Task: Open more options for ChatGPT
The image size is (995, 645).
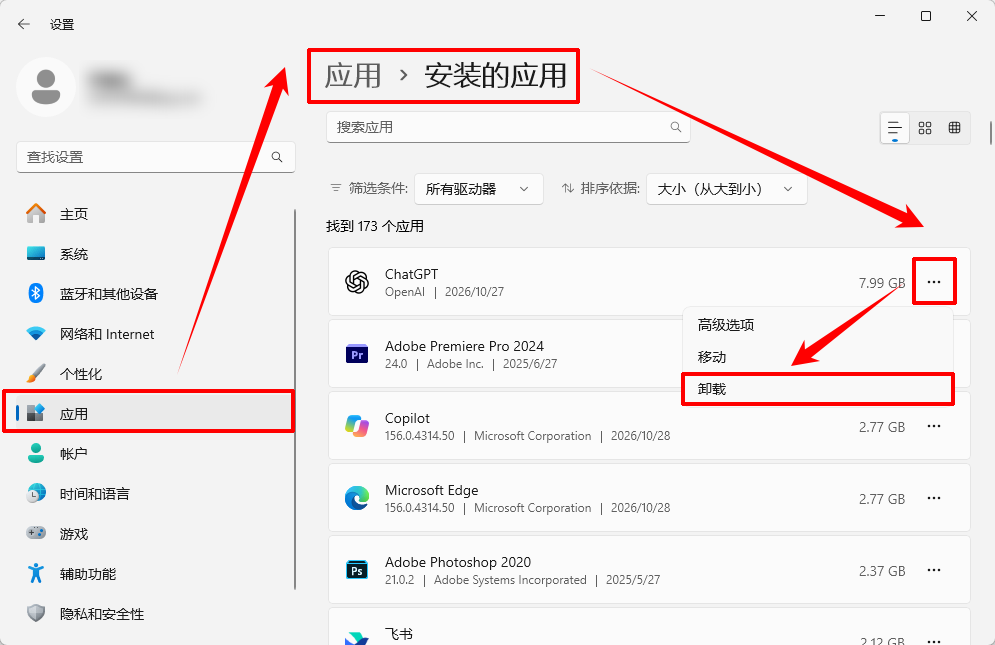Action: click(933, 282)
